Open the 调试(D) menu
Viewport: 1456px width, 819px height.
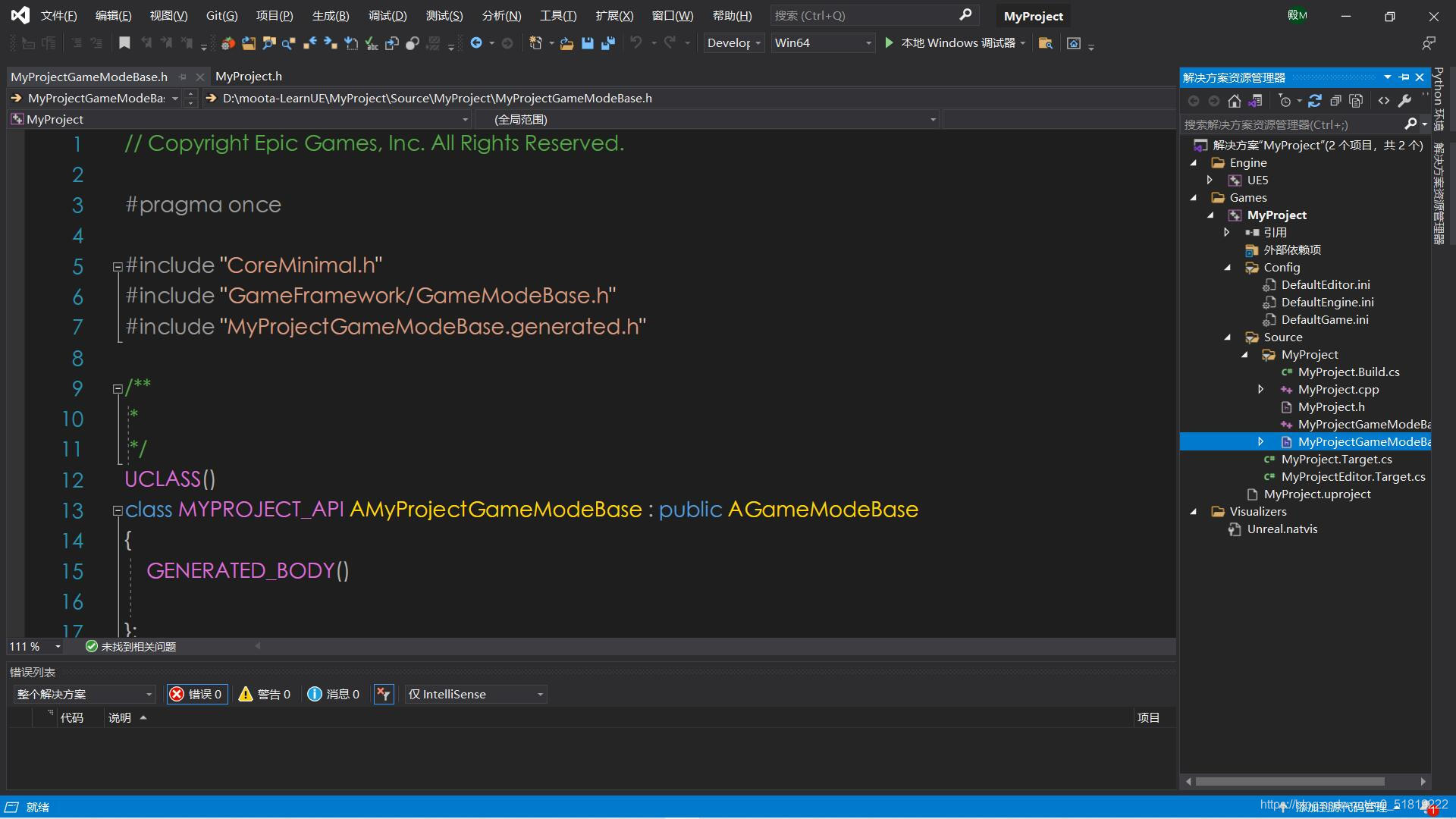pyautogui.click(x=387, y=16)
